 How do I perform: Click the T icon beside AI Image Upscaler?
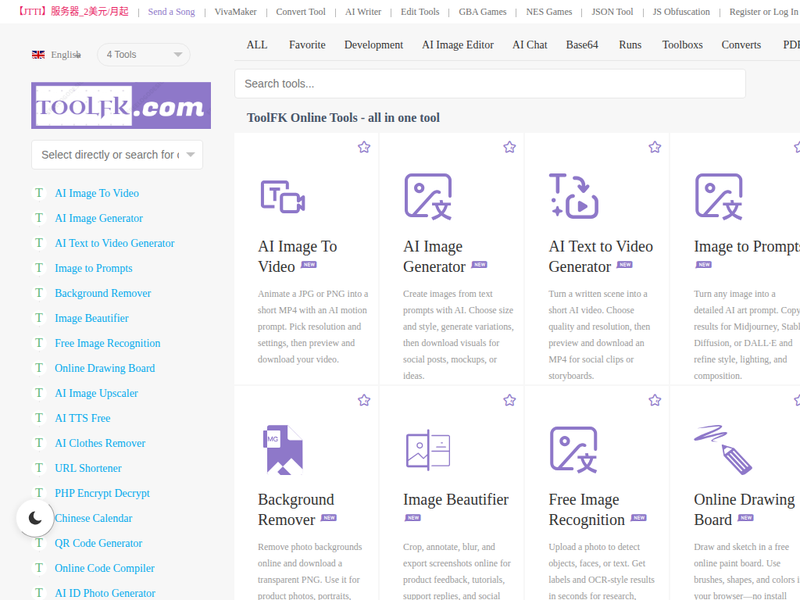click(39, 393)
